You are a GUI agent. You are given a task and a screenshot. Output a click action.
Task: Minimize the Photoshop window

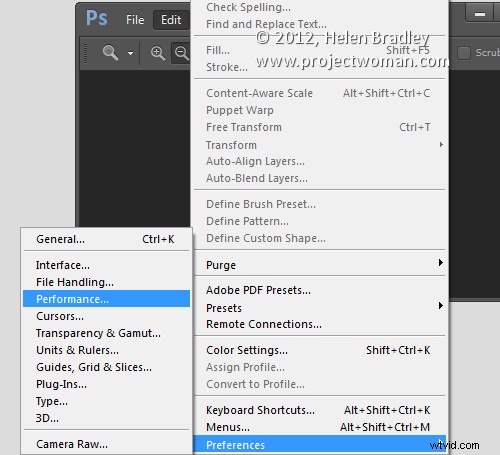coord(480,14)
